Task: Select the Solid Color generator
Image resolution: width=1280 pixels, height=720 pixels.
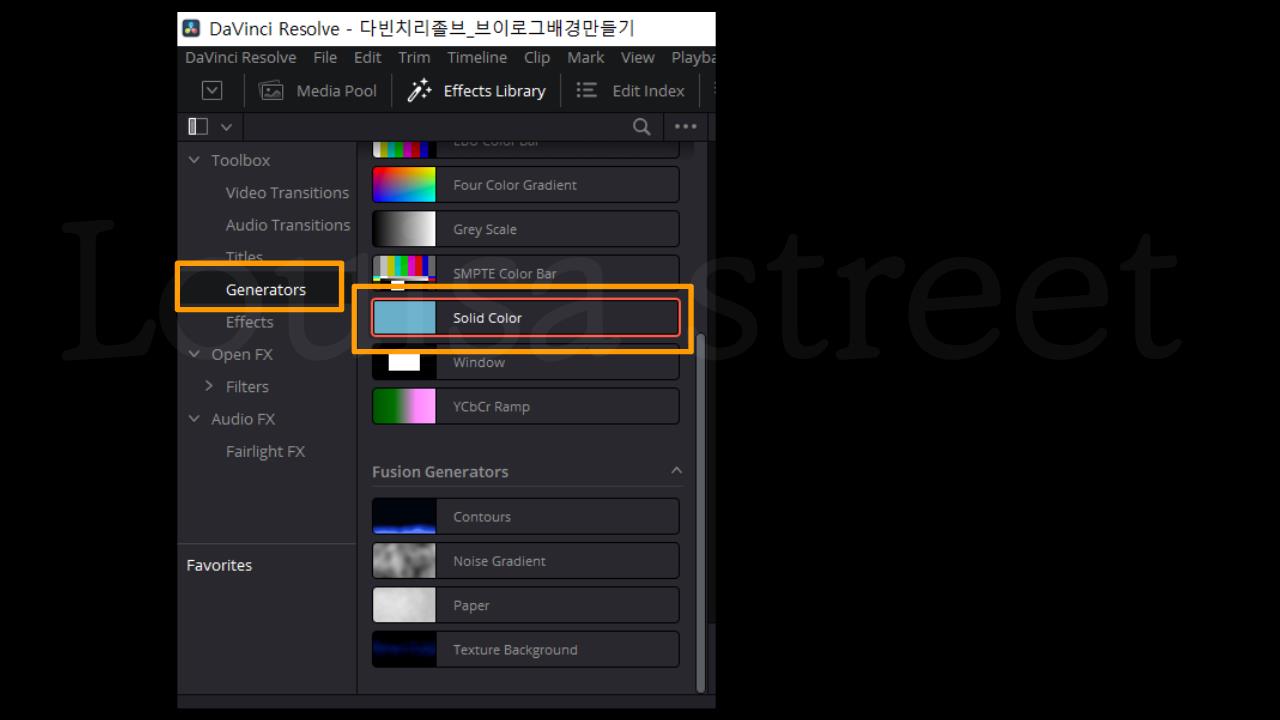Action: click(x=526, y=318)
